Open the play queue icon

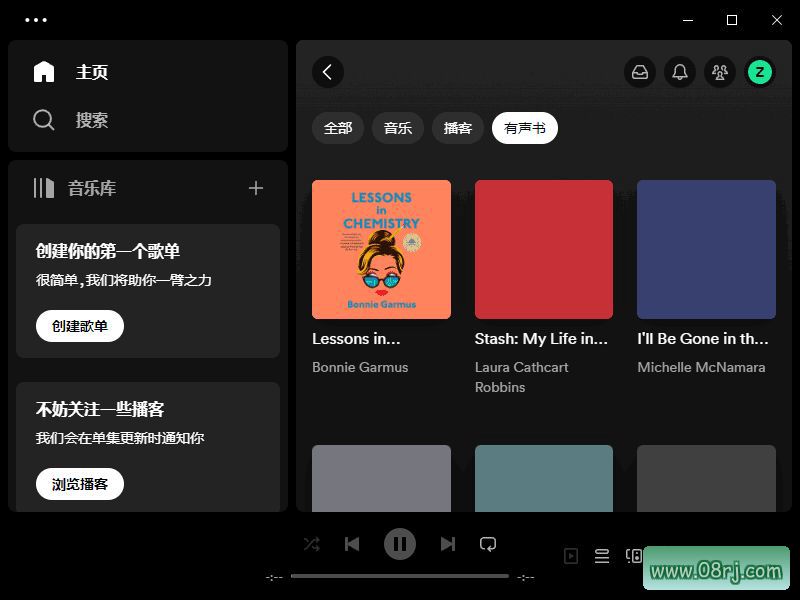601,556
